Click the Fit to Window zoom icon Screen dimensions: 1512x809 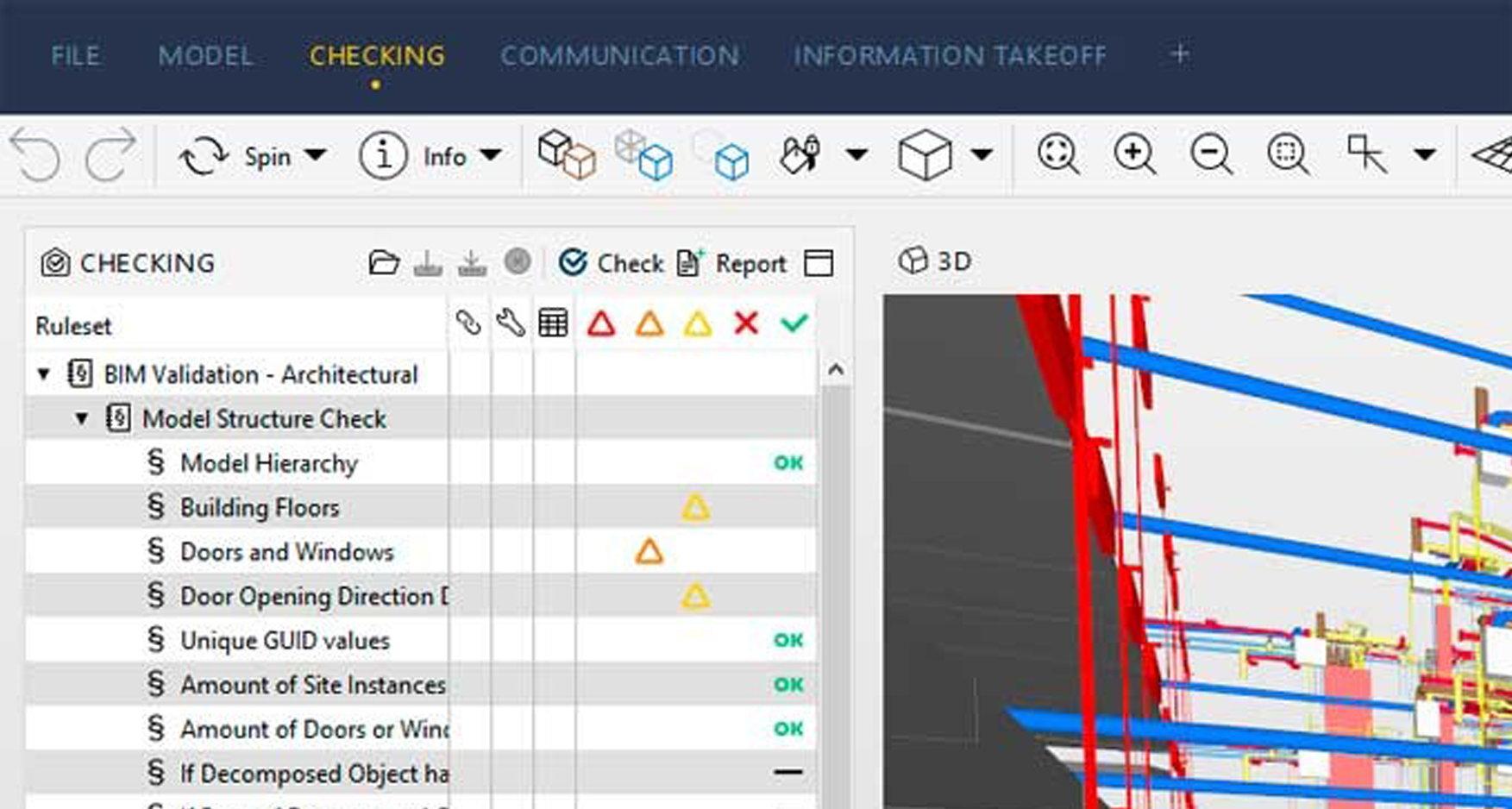(x=1057, y=155)
